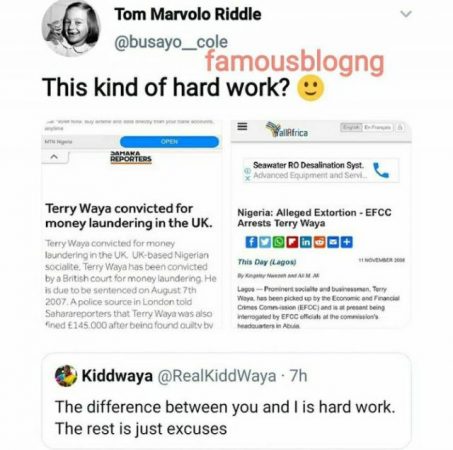Click the blue OPEN ad button
Viewport: 453px width, 450px height.
coord(169,142)
